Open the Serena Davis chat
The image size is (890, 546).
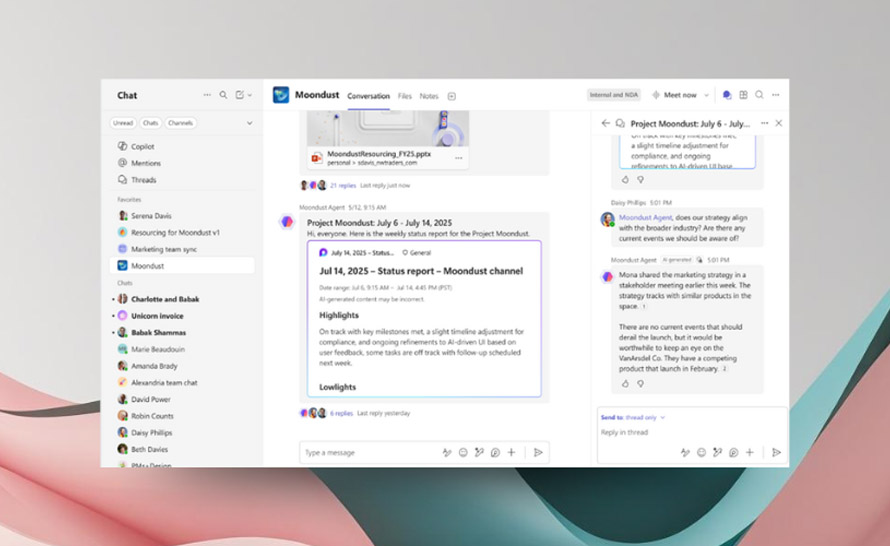coord(151,215)
